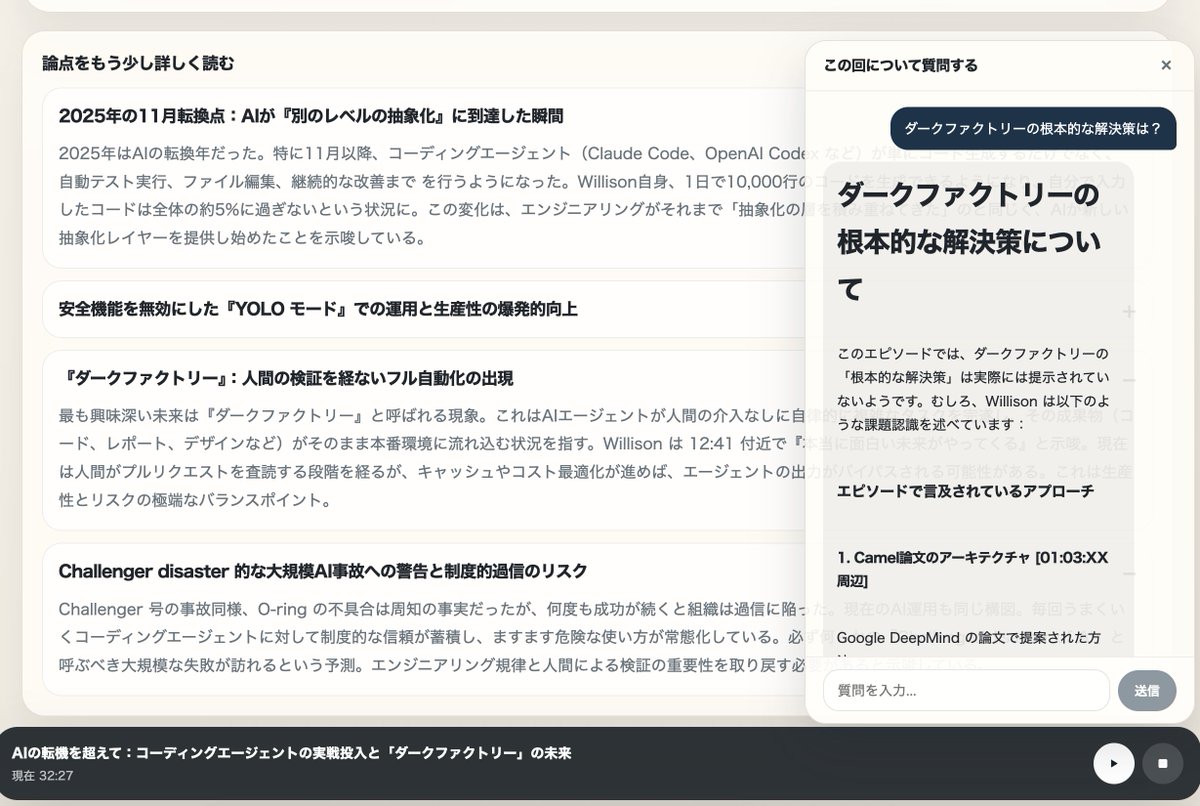The height and width of the screenshot is (806, 1200).
Task: Collapse the 2025年の11月転換点 section header
Action: pyautogui.click(x=311, y=116)
